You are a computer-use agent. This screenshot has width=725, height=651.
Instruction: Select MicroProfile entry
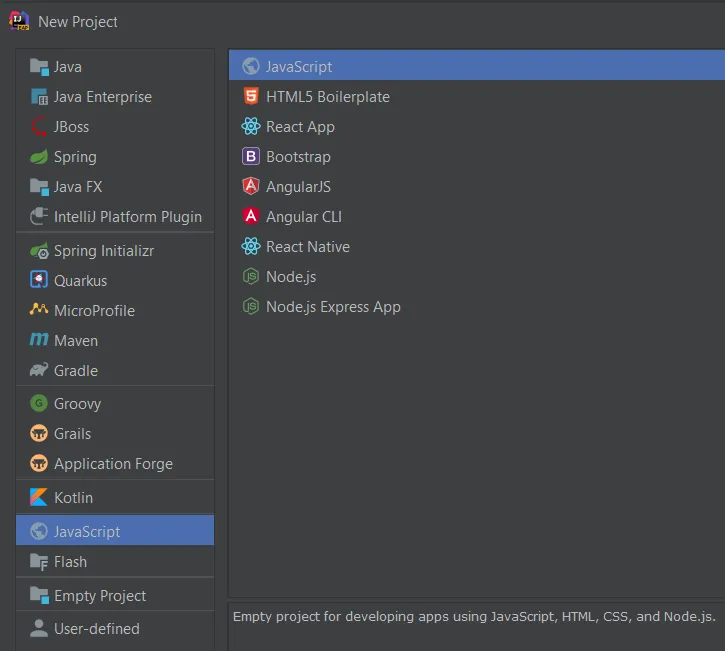point(115,311)
